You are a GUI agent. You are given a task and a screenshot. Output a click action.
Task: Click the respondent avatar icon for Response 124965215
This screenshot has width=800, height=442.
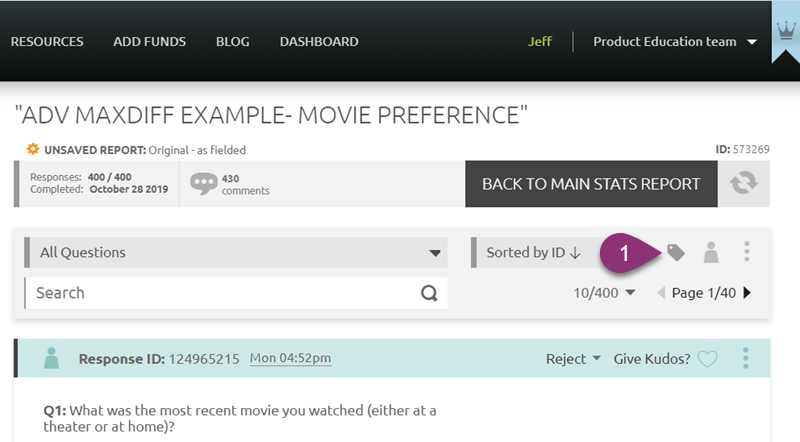pyautogui.click(x=51, y=359)
